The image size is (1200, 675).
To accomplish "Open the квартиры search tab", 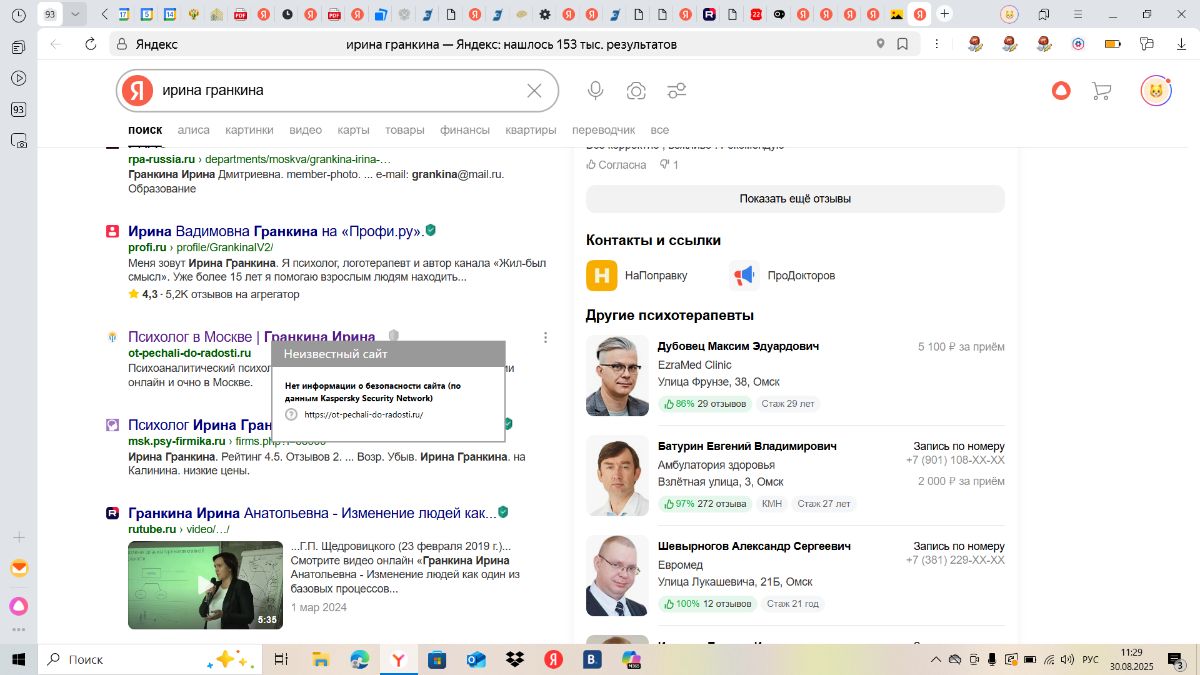I will click(x=531, y=130).
